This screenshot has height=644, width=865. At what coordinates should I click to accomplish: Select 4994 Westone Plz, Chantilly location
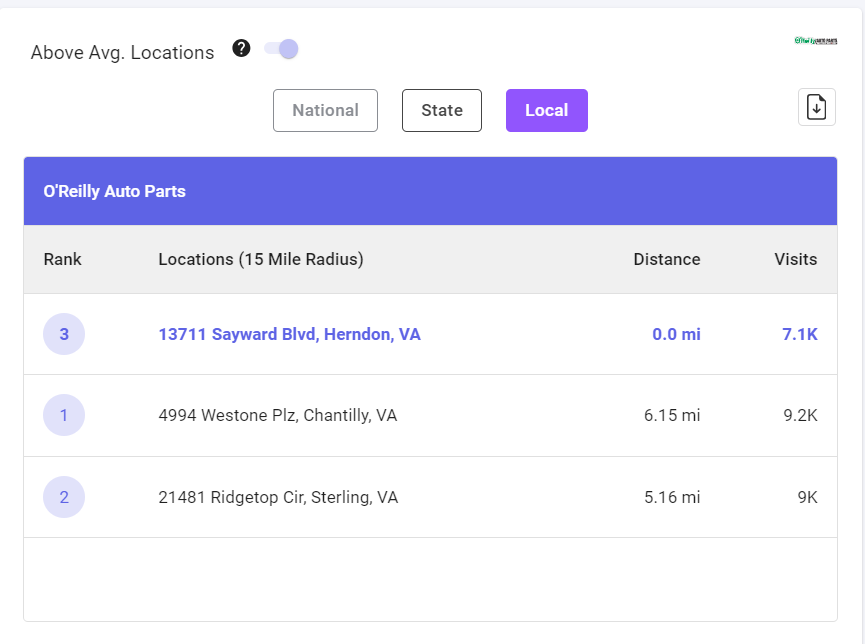click(277, 415)
